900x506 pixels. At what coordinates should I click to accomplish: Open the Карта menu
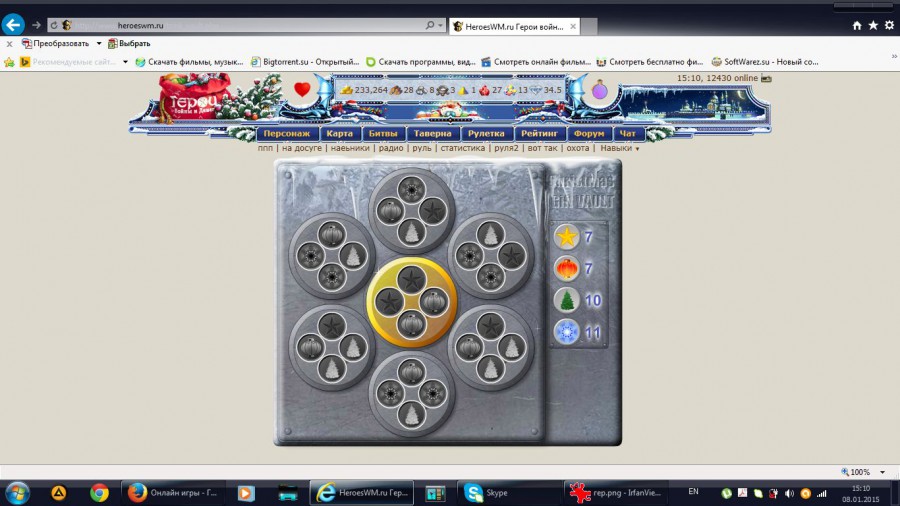(339, 133)
